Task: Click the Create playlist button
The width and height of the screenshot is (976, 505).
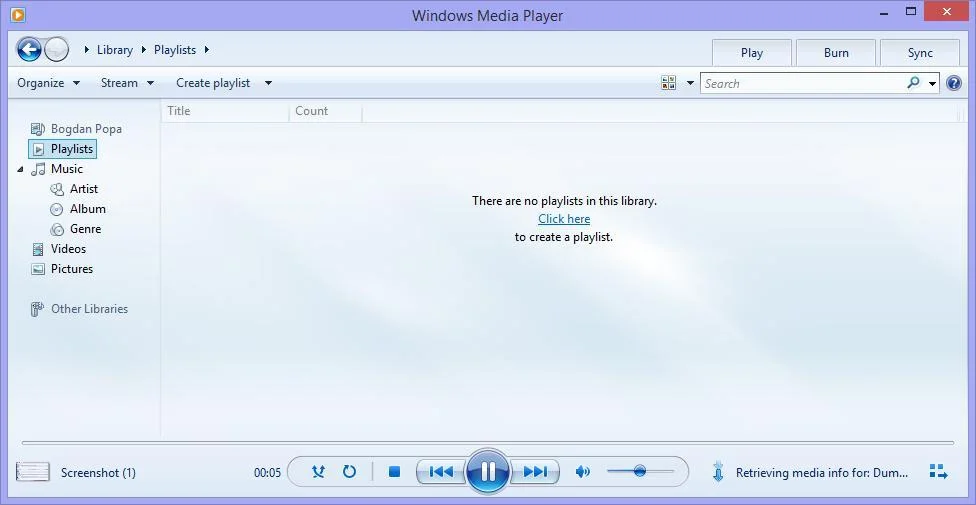Action: [x=213, y=83]
